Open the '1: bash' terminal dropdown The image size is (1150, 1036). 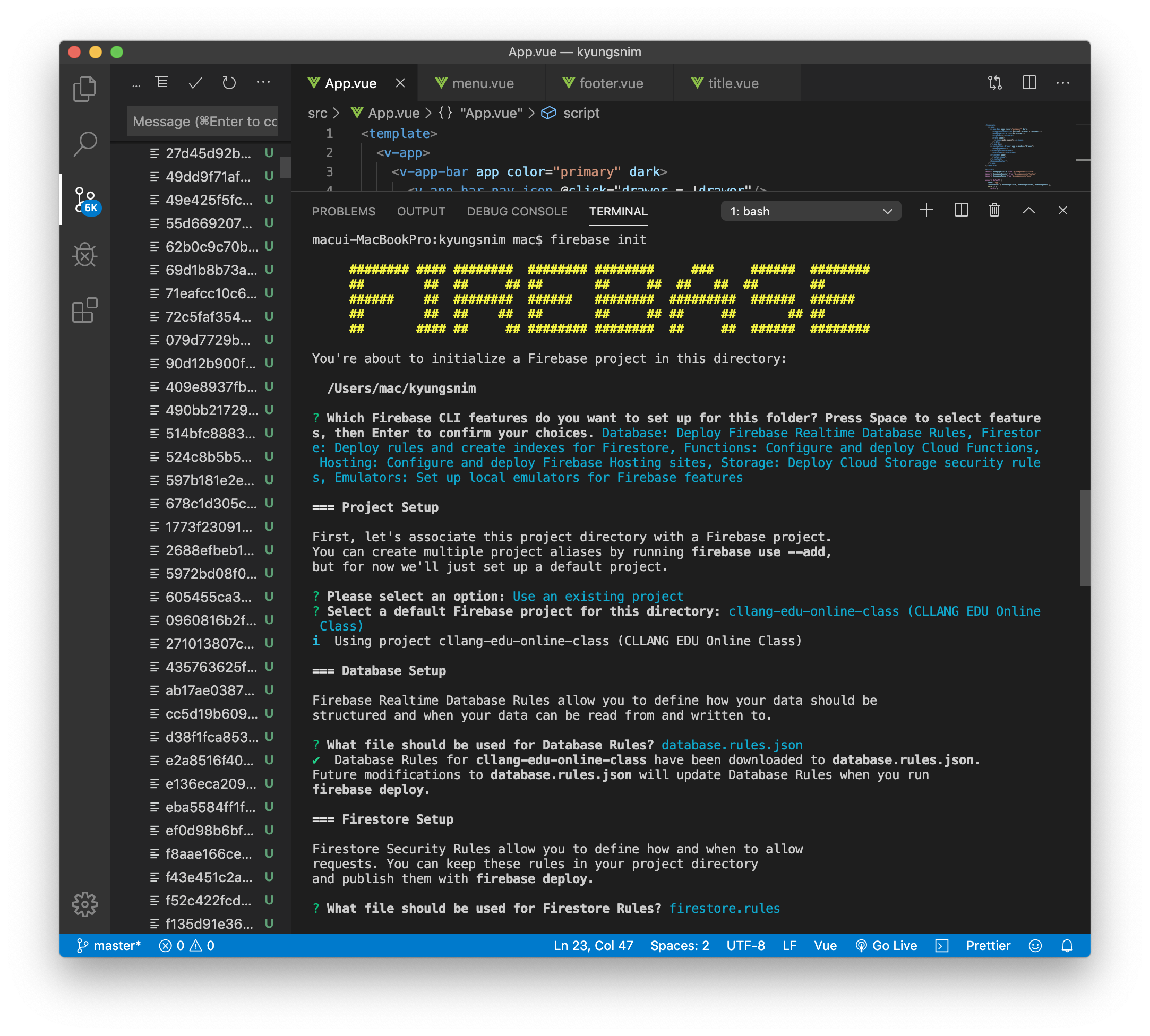810,211
